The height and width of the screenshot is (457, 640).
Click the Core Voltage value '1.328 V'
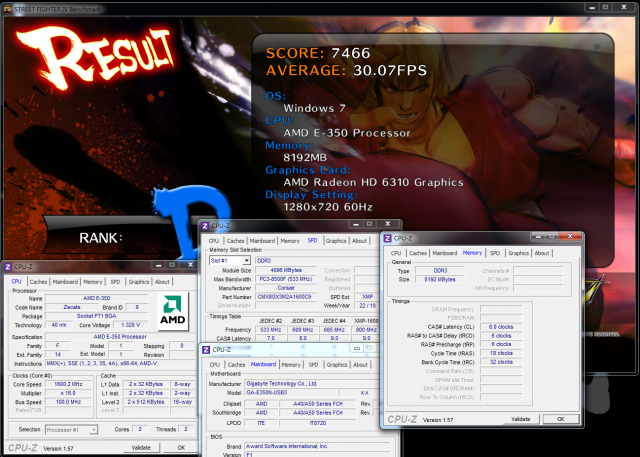(131, 325)
